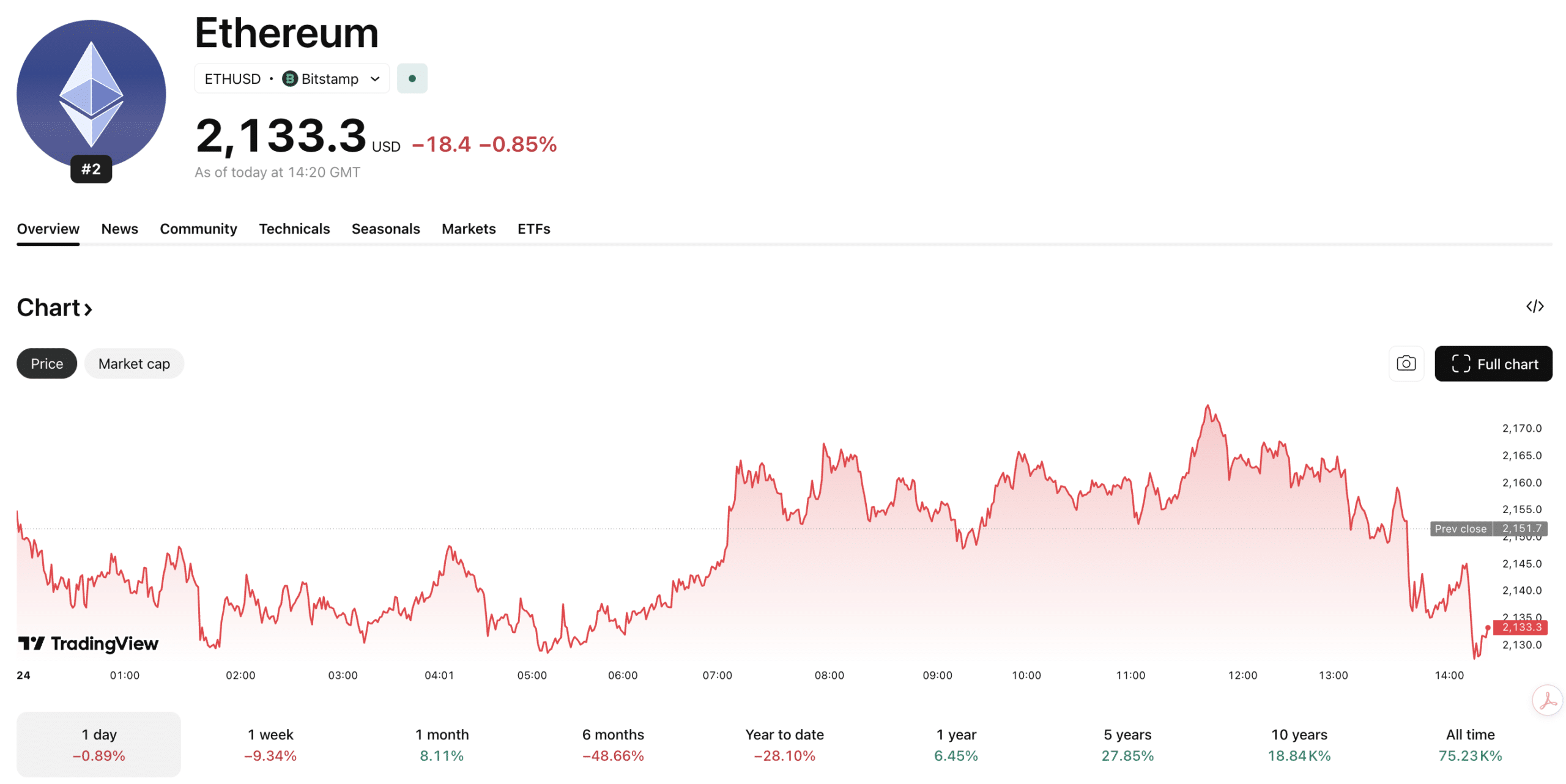The width and height of the screenshot is (1566, 784).
Task: Select the Price chart toggle
Action: click(x=47, y=364)
